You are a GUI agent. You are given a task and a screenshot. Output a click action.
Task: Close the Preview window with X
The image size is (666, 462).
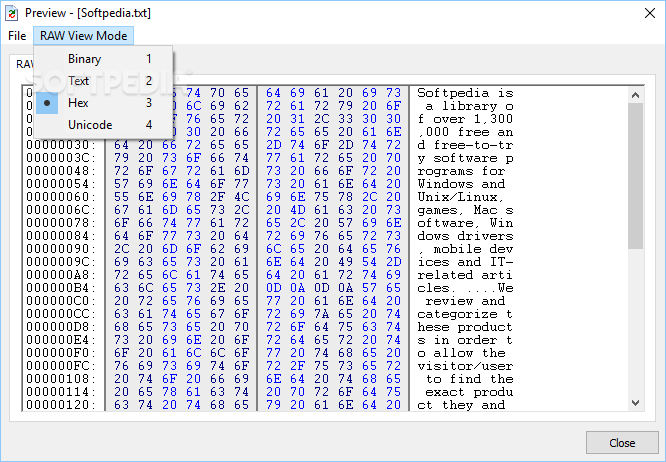(x=650, y=13)
